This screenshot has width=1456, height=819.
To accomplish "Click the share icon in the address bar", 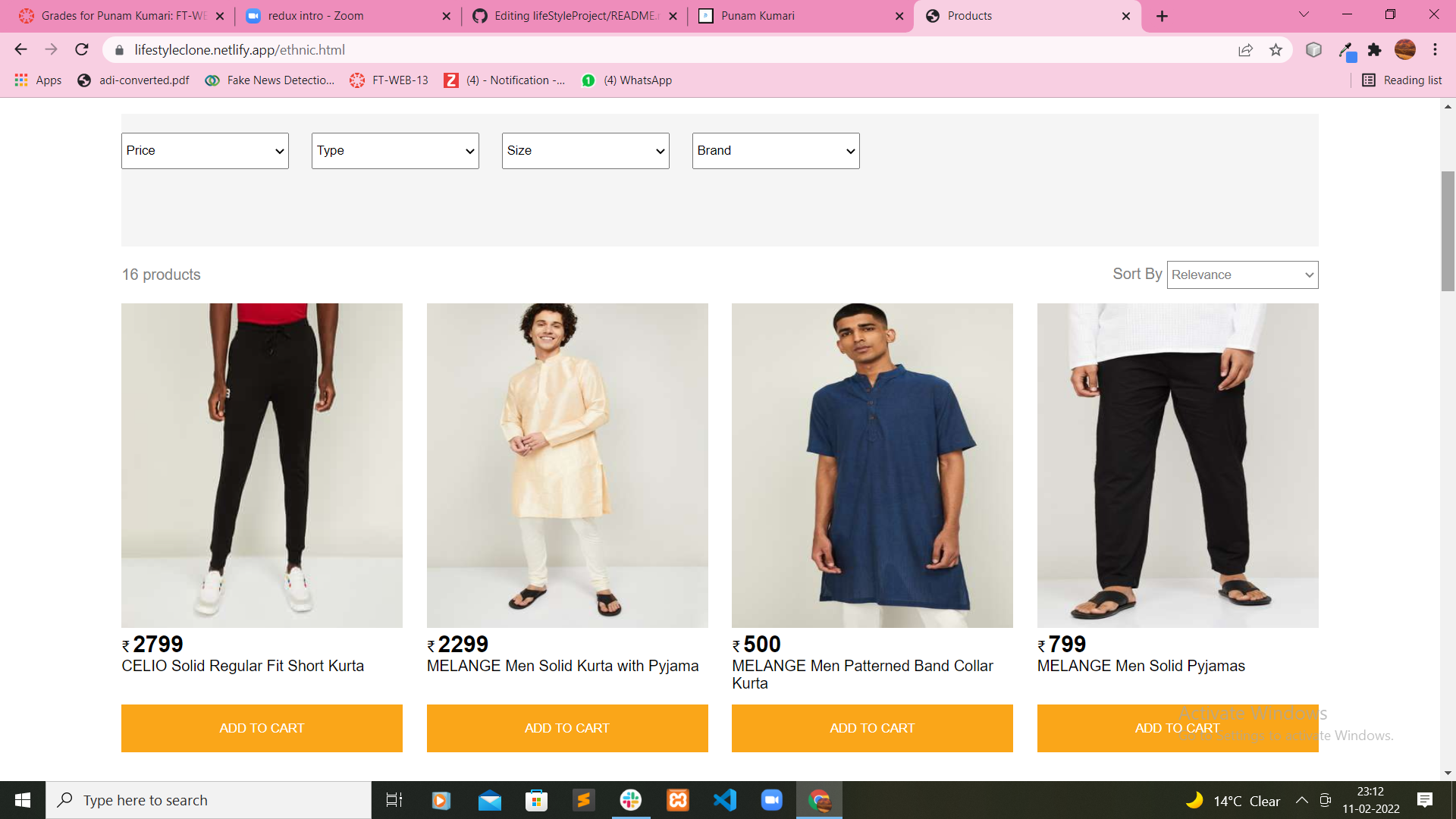I will (x=1245, y=50).
